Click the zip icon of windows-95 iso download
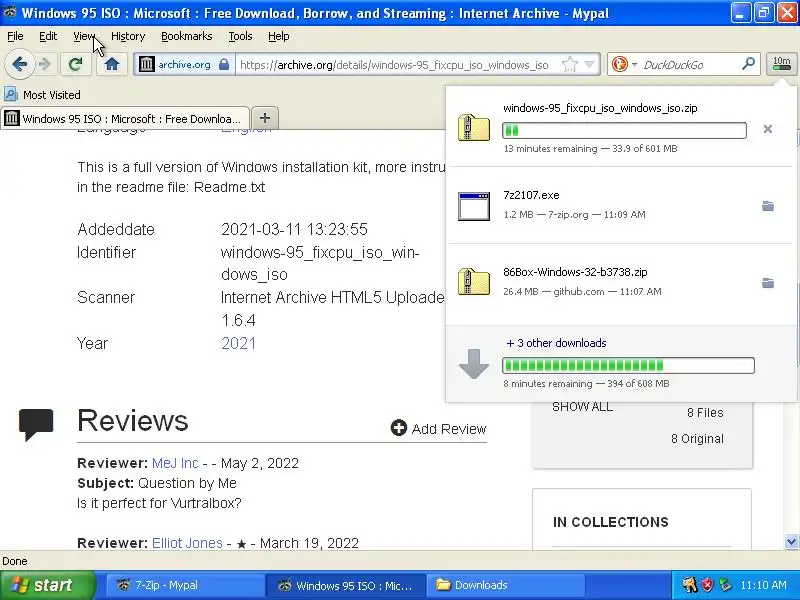The image size is (800, 600). [474, 128]
